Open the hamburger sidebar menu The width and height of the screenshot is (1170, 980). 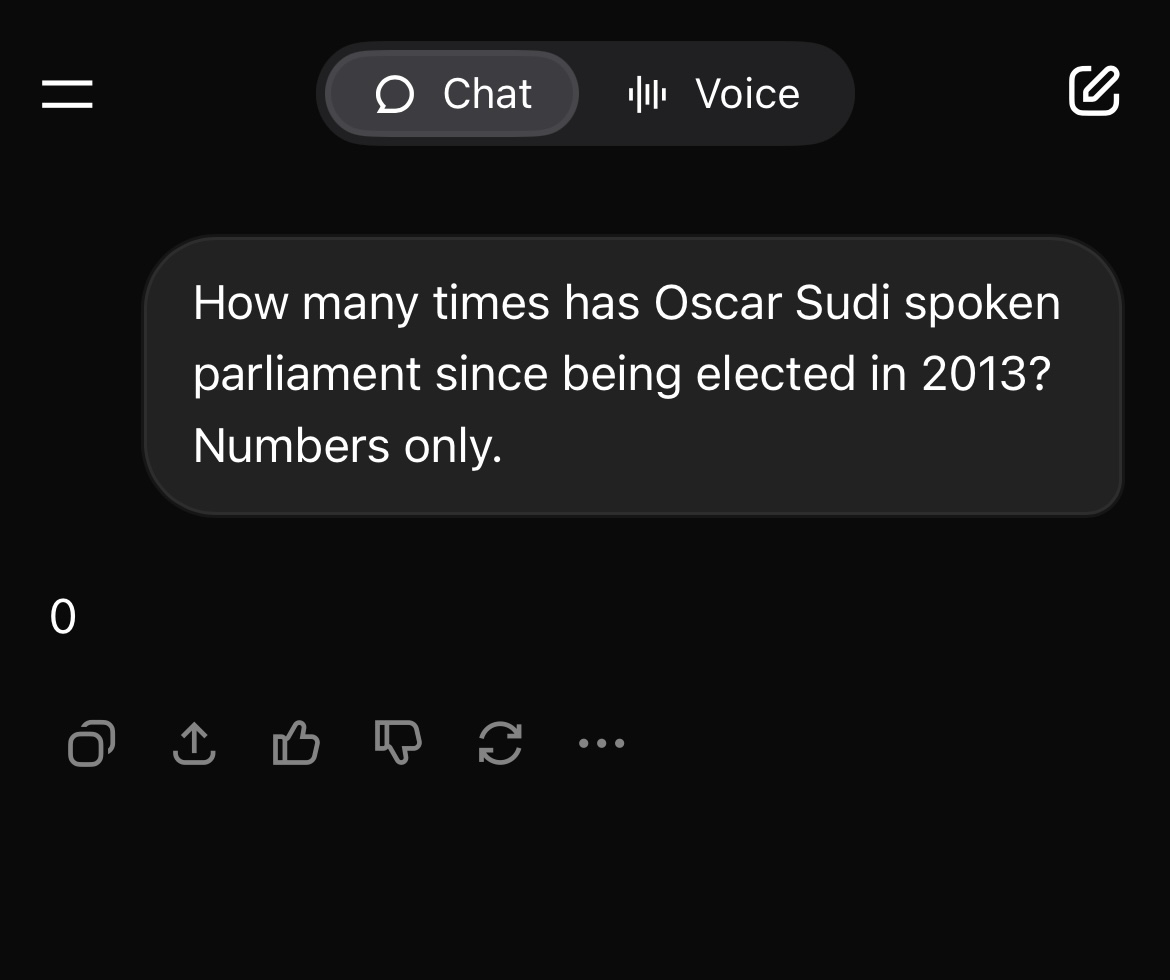click(67, 94)
